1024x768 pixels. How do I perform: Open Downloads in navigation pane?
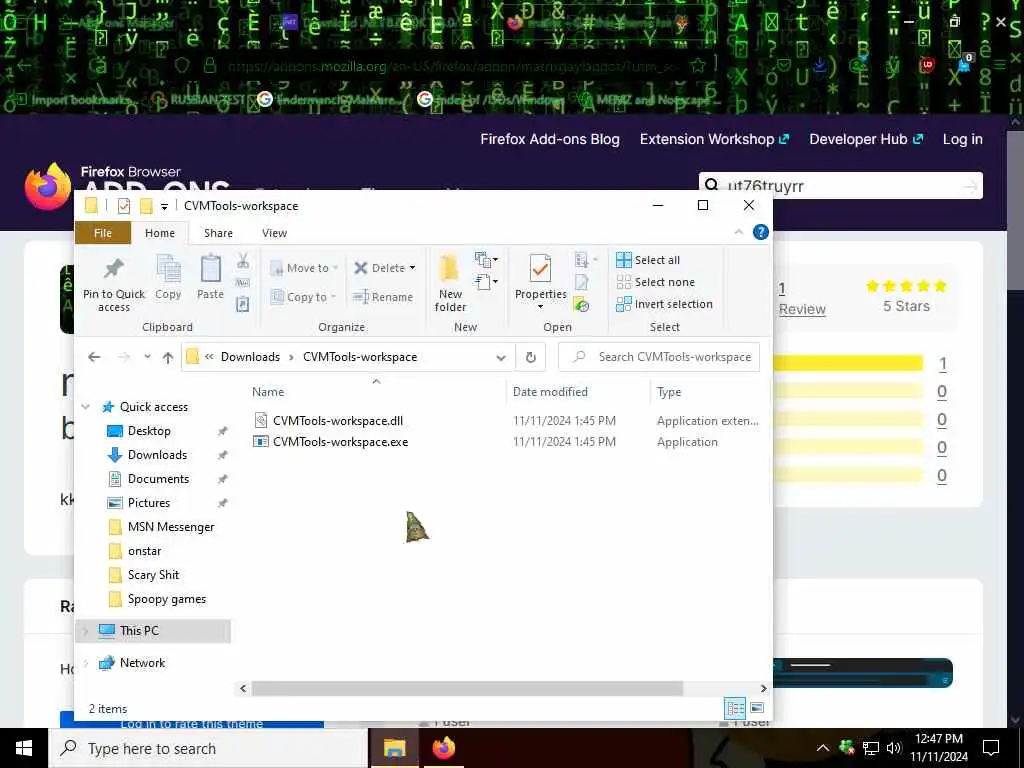click(x=157, y=455)
